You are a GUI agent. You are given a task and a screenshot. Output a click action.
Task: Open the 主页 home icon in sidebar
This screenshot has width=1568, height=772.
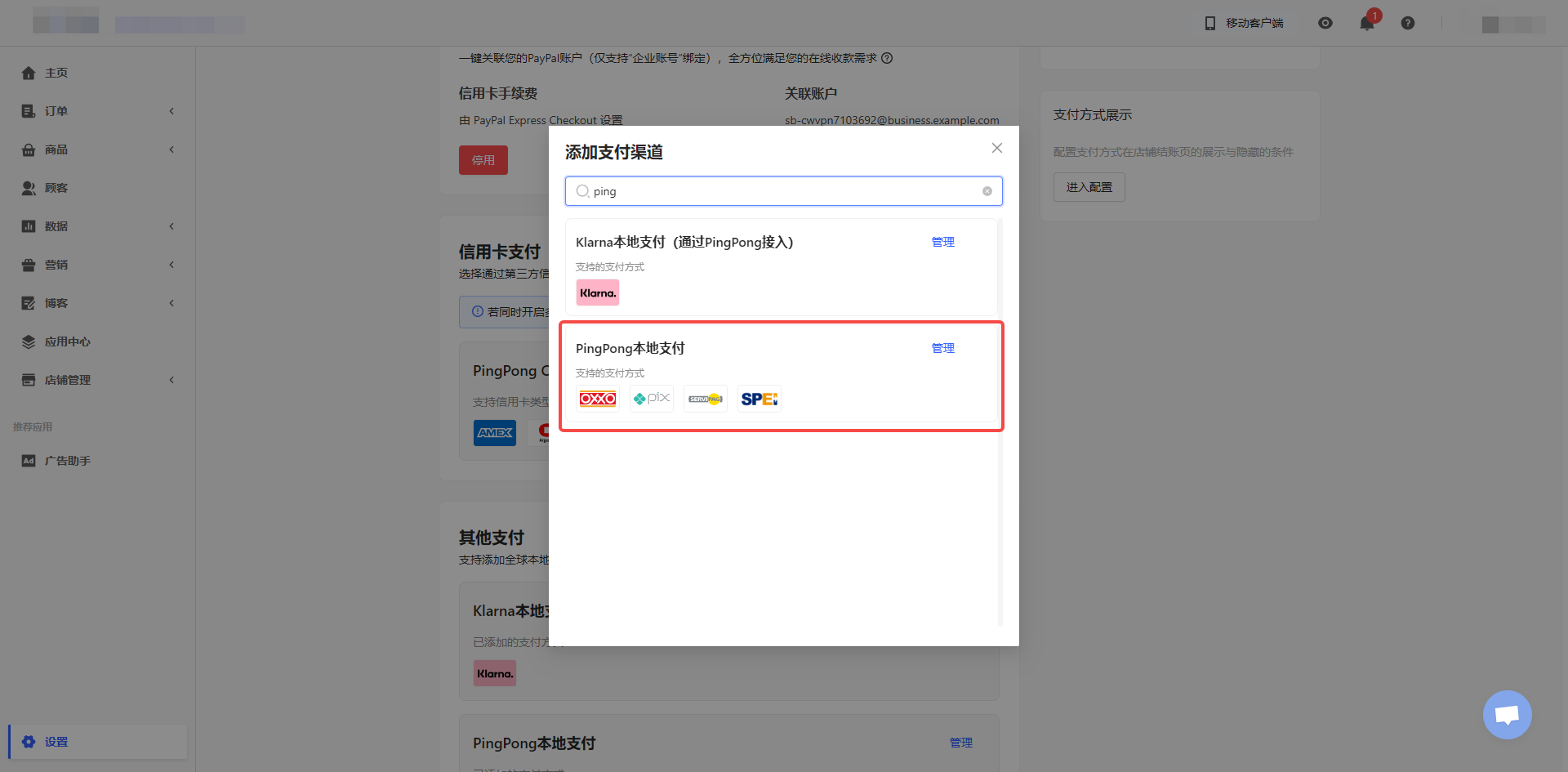pyautogui.click(x=29, y=73)
